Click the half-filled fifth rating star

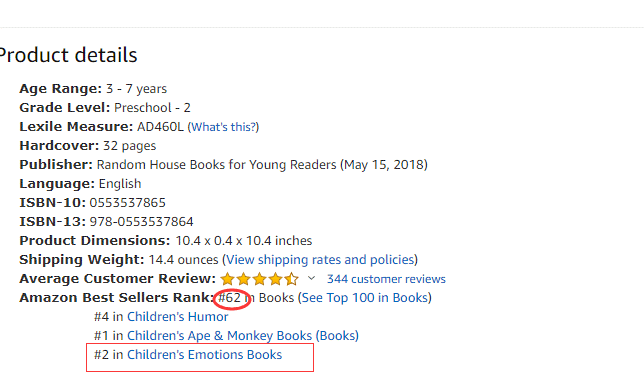tap(292, 279)
